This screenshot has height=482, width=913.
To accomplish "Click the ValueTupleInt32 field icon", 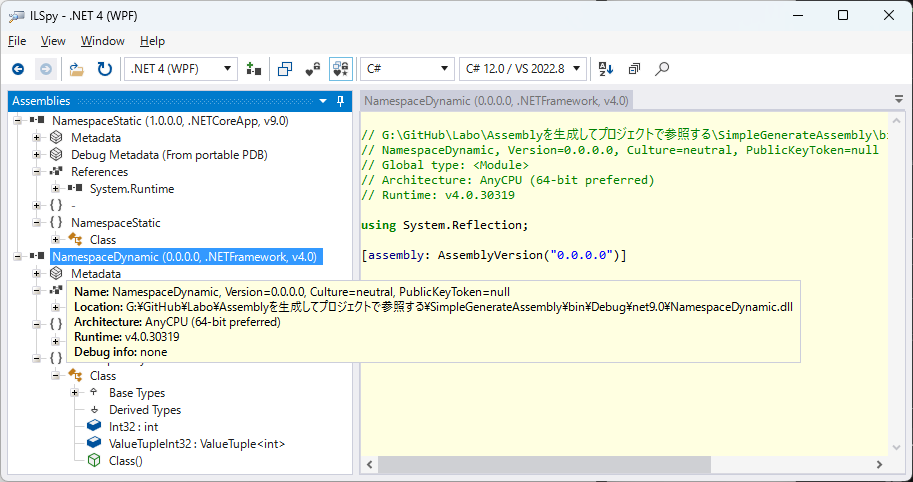I will pyautogui.click(x=94, y=444).
